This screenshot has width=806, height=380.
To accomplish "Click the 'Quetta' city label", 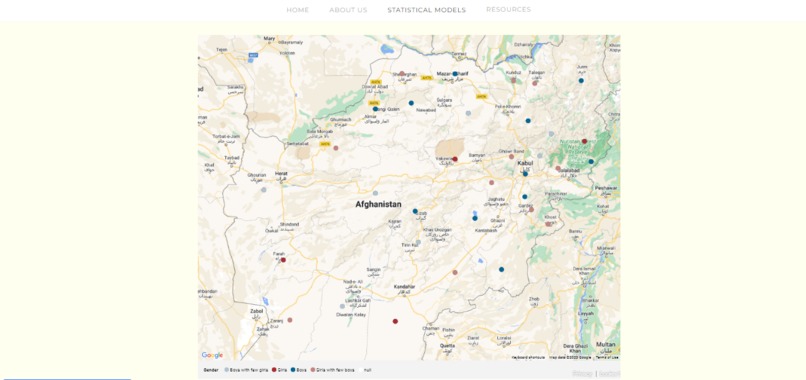I will [447, 346].
